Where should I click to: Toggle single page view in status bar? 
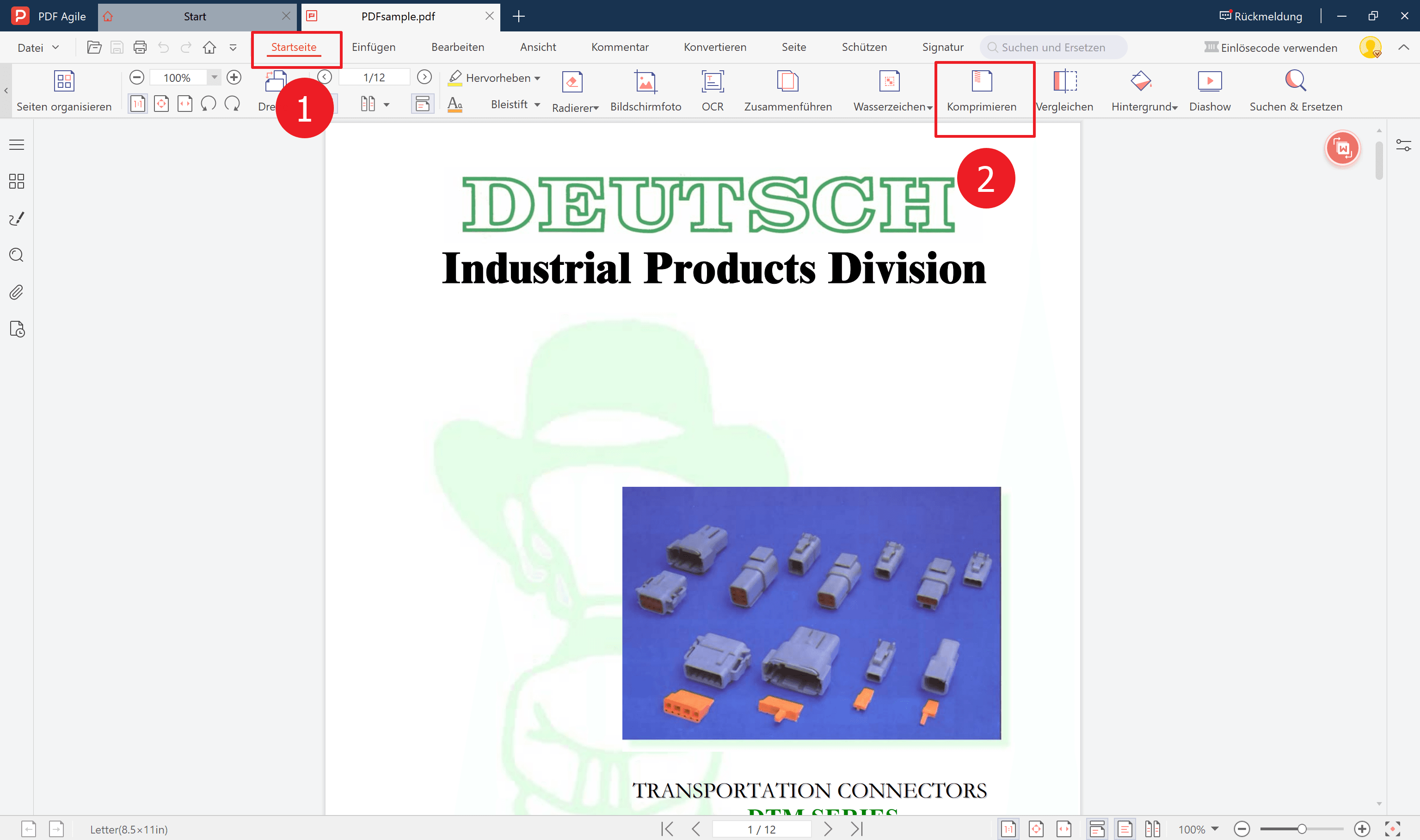point(1125,829)
